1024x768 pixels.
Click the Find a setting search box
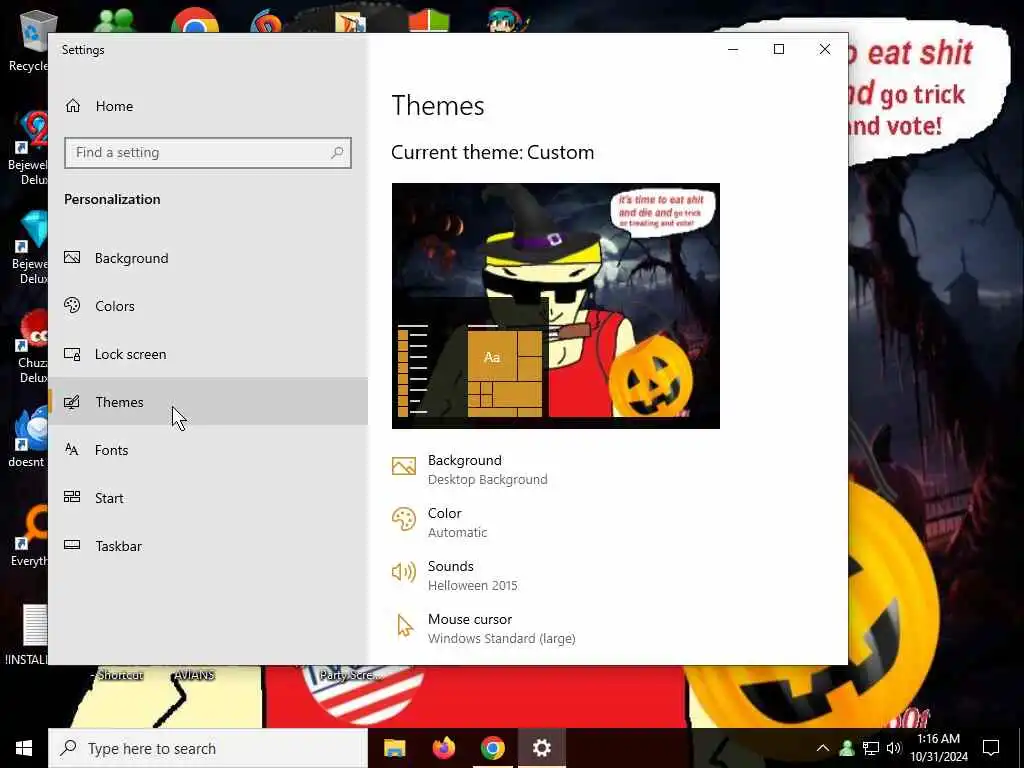208,153
